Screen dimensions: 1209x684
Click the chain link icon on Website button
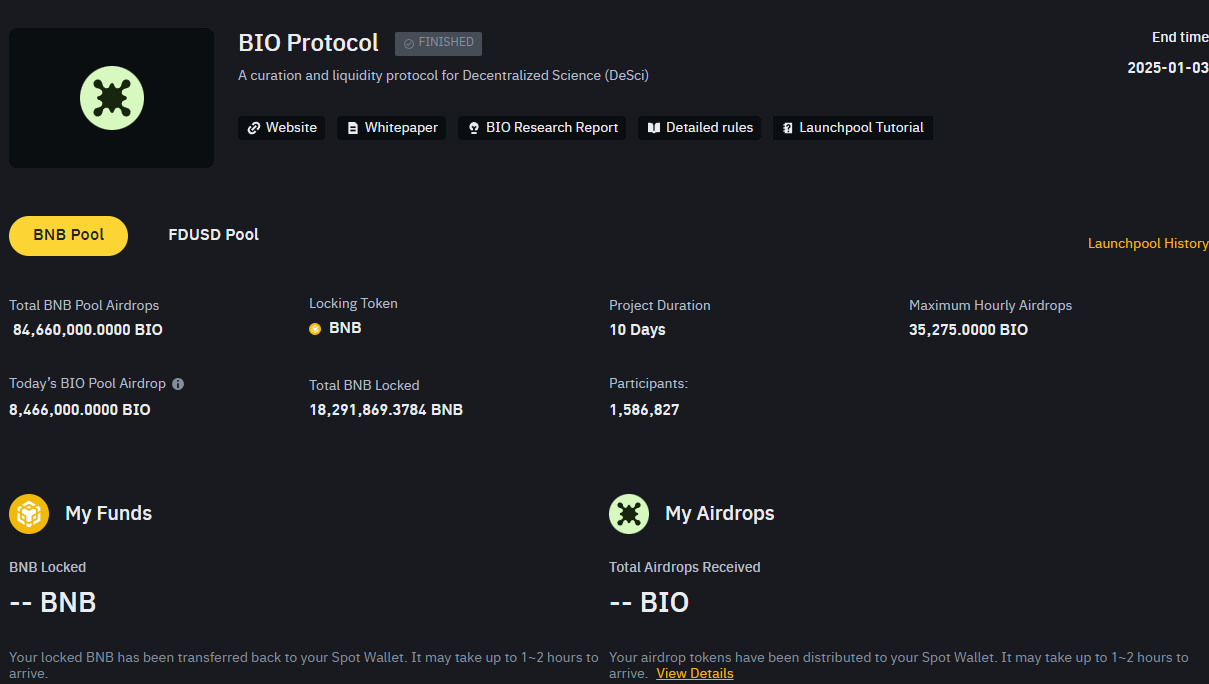[254, 128]
